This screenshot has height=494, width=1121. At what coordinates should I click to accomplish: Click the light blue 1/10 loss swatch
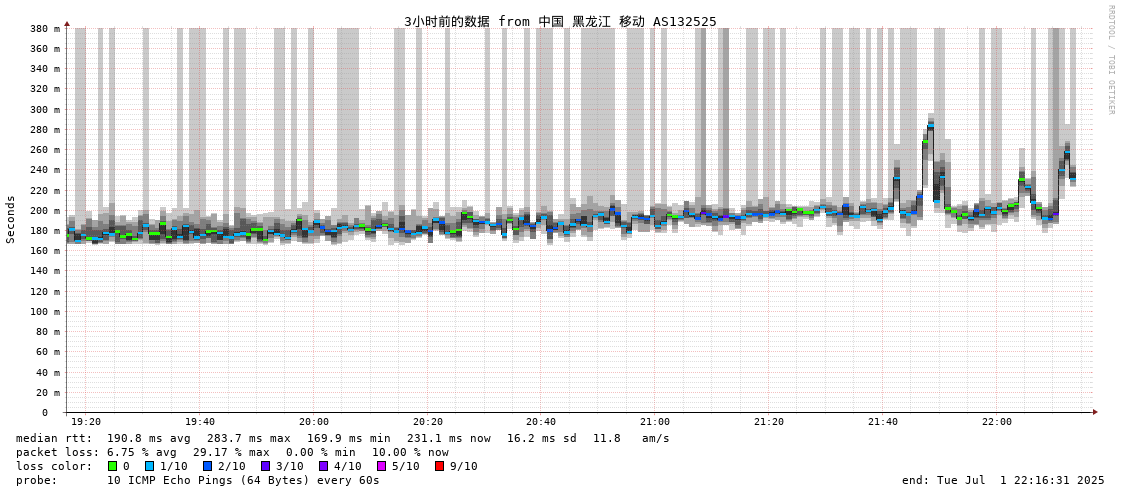(149, 466)
